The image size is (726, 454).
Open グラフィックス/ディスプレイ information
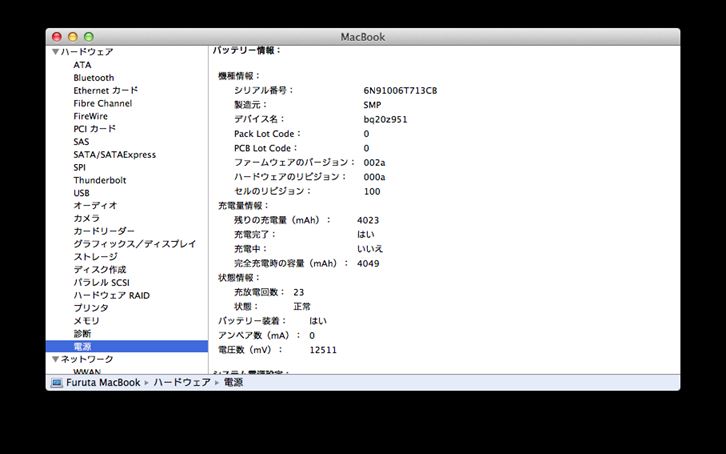point(135,244)
